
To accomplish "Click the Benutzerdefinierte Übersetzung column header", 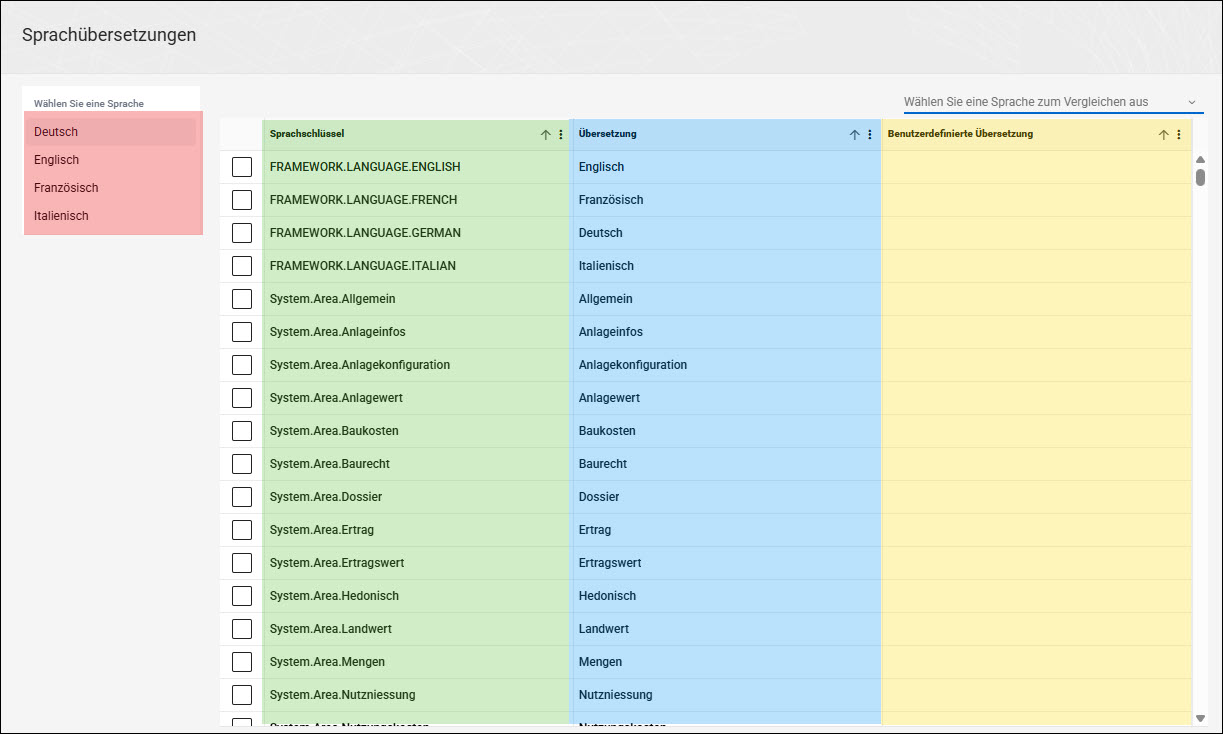I will pyautogui.click(x=960, y=134).
